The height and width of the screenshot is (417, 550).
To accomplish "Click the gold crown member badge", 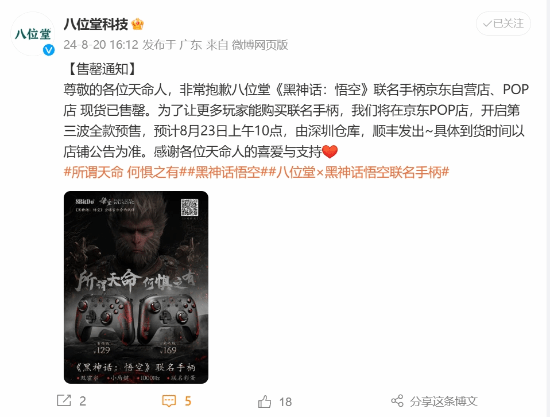I will click(x=138, y=25).
